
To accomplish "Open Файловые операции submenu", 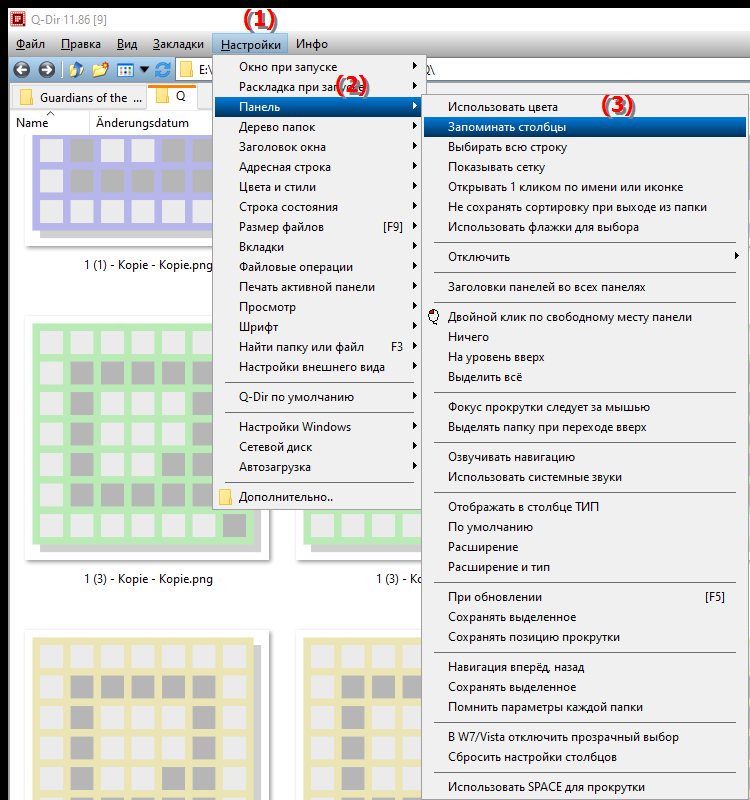I will point(317,267).
